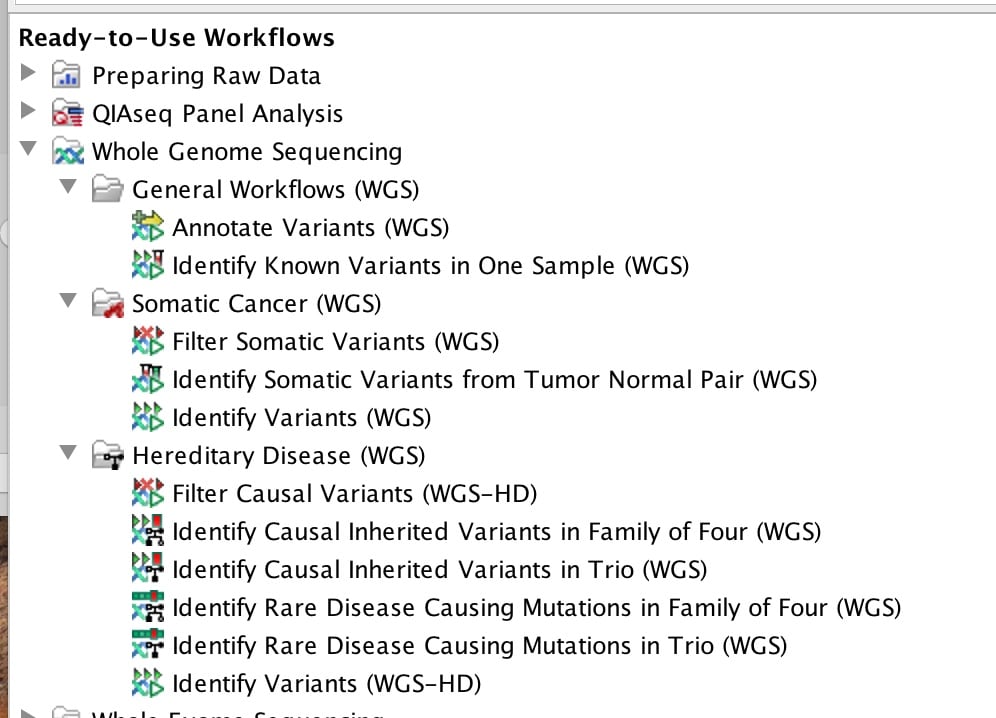Click the Filter Causal Variants (WGS-HD) icon
Image resolution: width=996 pixels, height=718 pixels.
coord(148,493)
